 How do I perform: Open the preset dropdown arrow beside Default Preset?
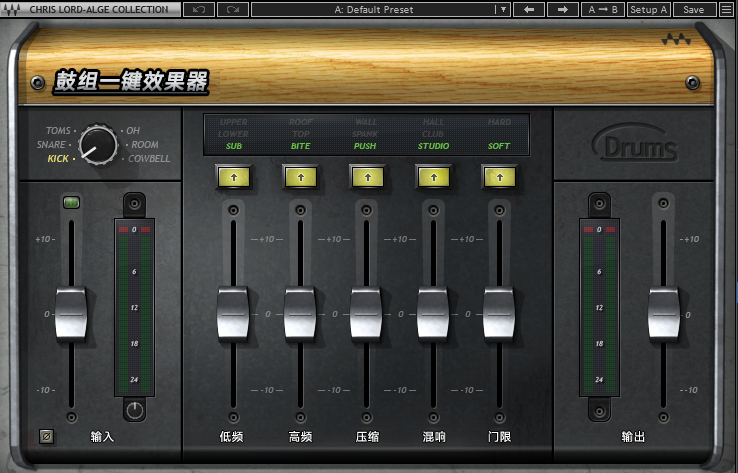503,9
